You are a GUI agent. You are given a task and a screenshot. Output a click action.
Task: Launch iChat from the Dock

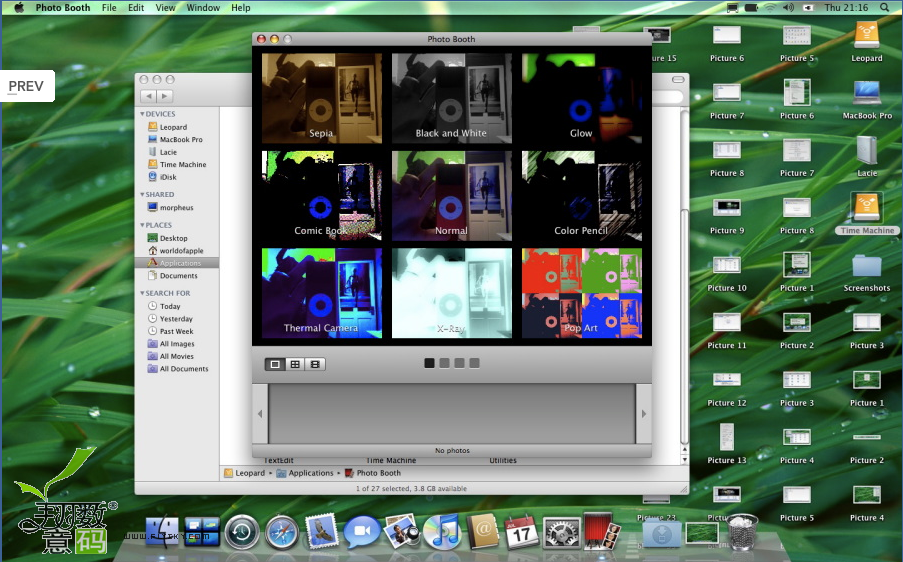pos(362,531)
